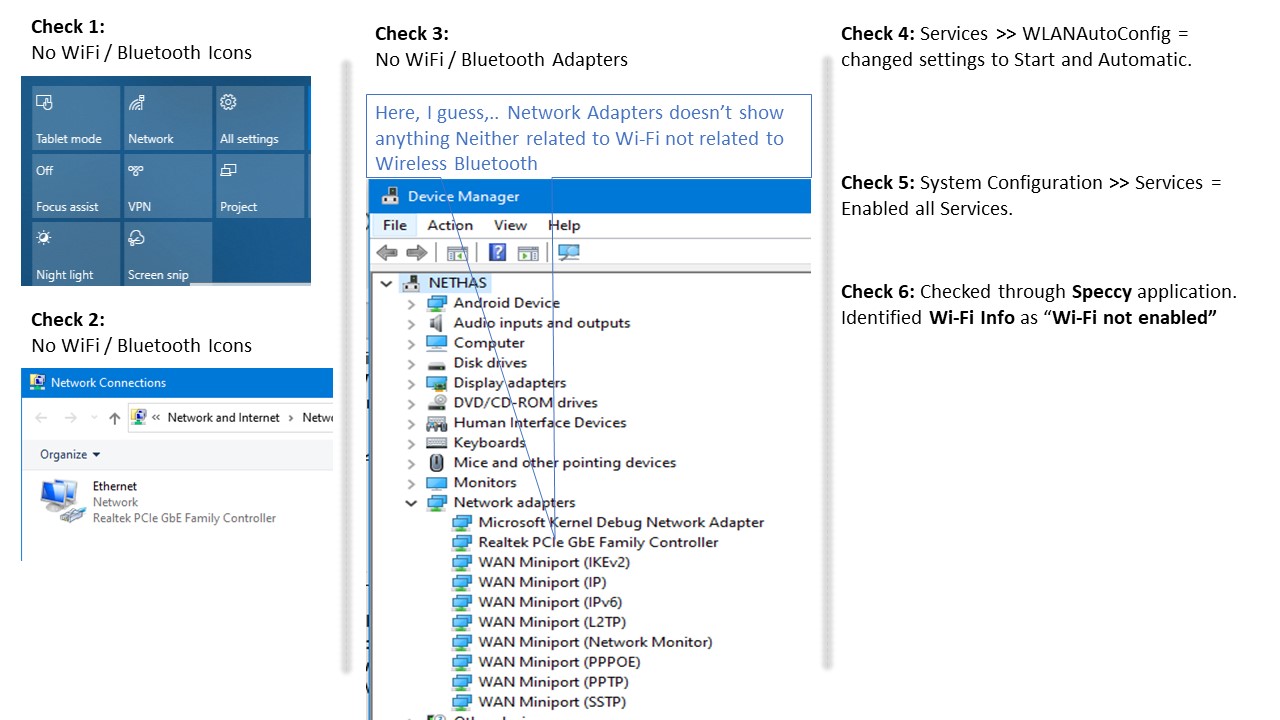The width and height of the screenshot is (1280, 720).
Task: Toggle Night light tile
Action: [78, 253]
